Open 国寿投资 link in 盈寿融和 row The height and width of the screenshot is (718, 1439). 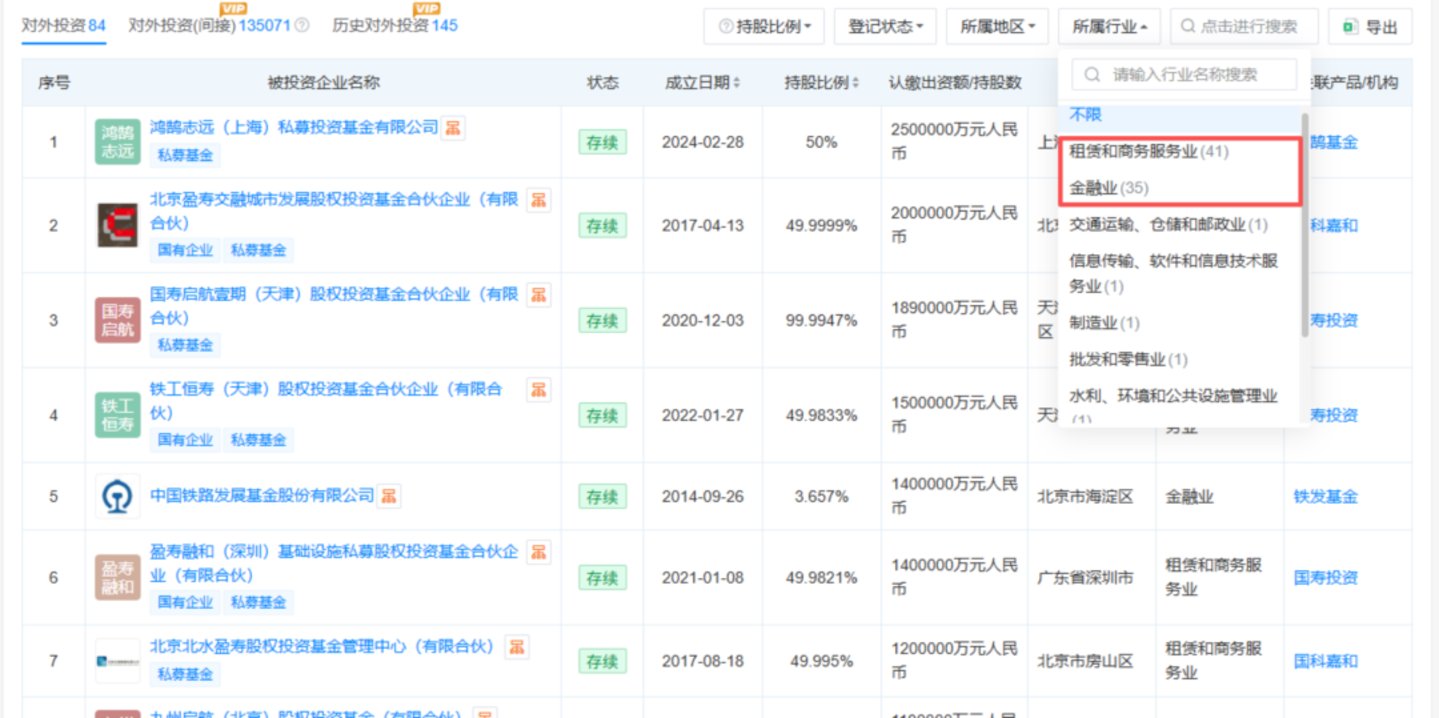point(1326,577)
